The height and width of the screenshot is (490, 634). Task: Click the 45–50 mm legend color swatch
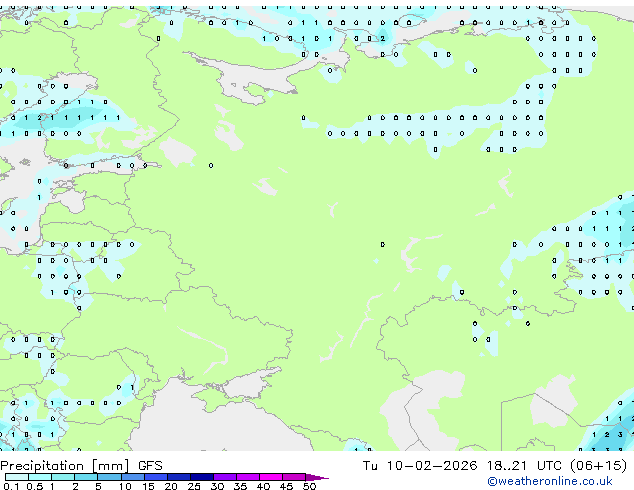tap(294, 477)
